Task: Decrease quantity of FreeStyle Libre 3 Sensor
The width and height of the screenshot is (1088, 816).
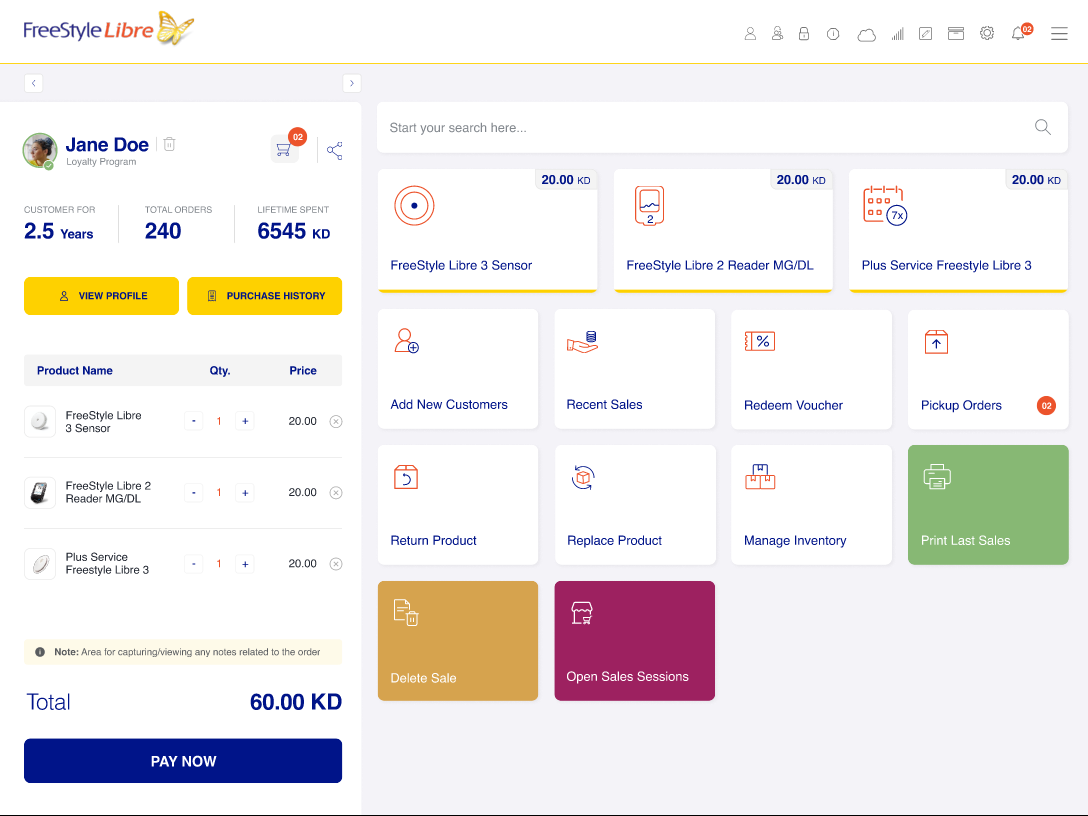Action: point(194,421)
